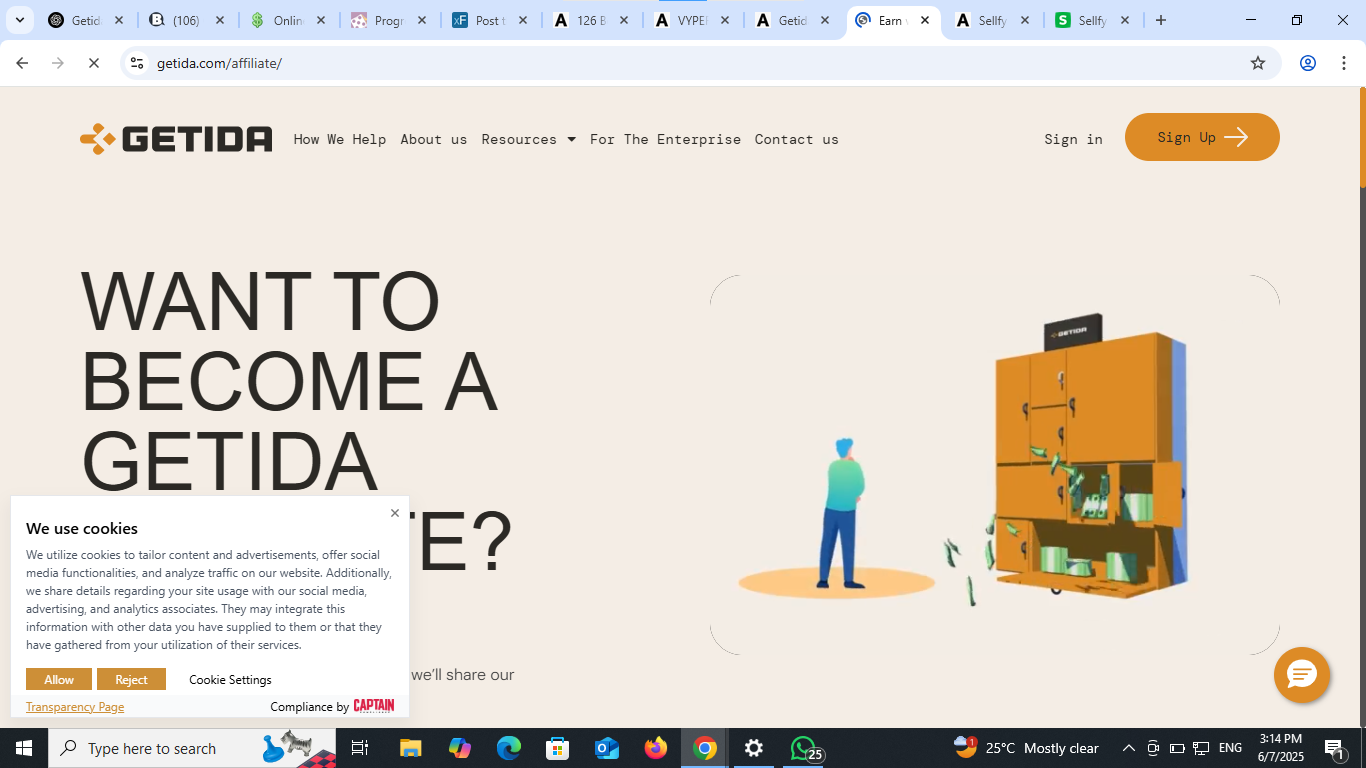Stop page loading in browser toolbar

point(93,63)
